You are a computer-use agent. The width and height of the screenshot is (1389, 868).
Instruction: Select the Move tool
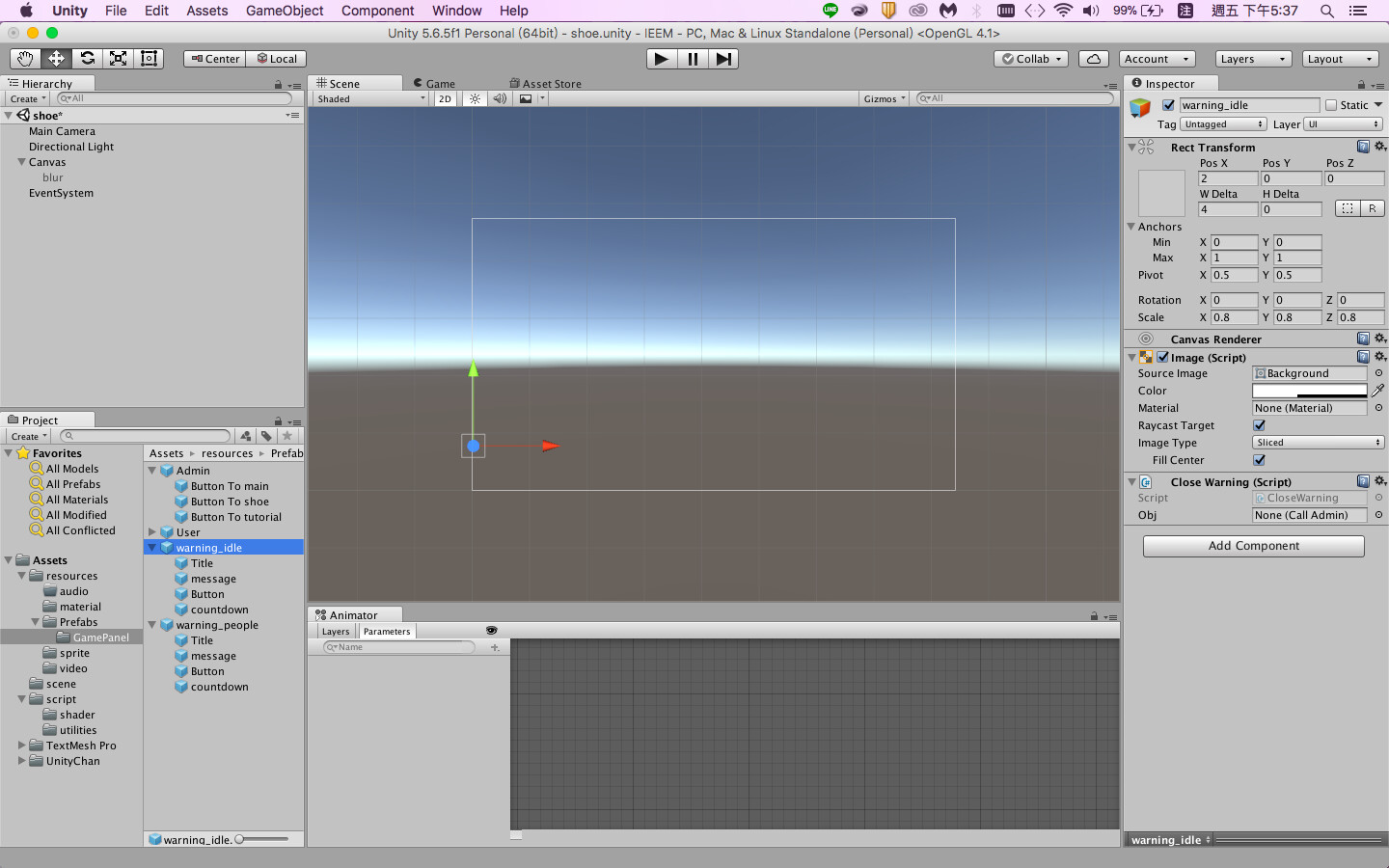point(56,58)
